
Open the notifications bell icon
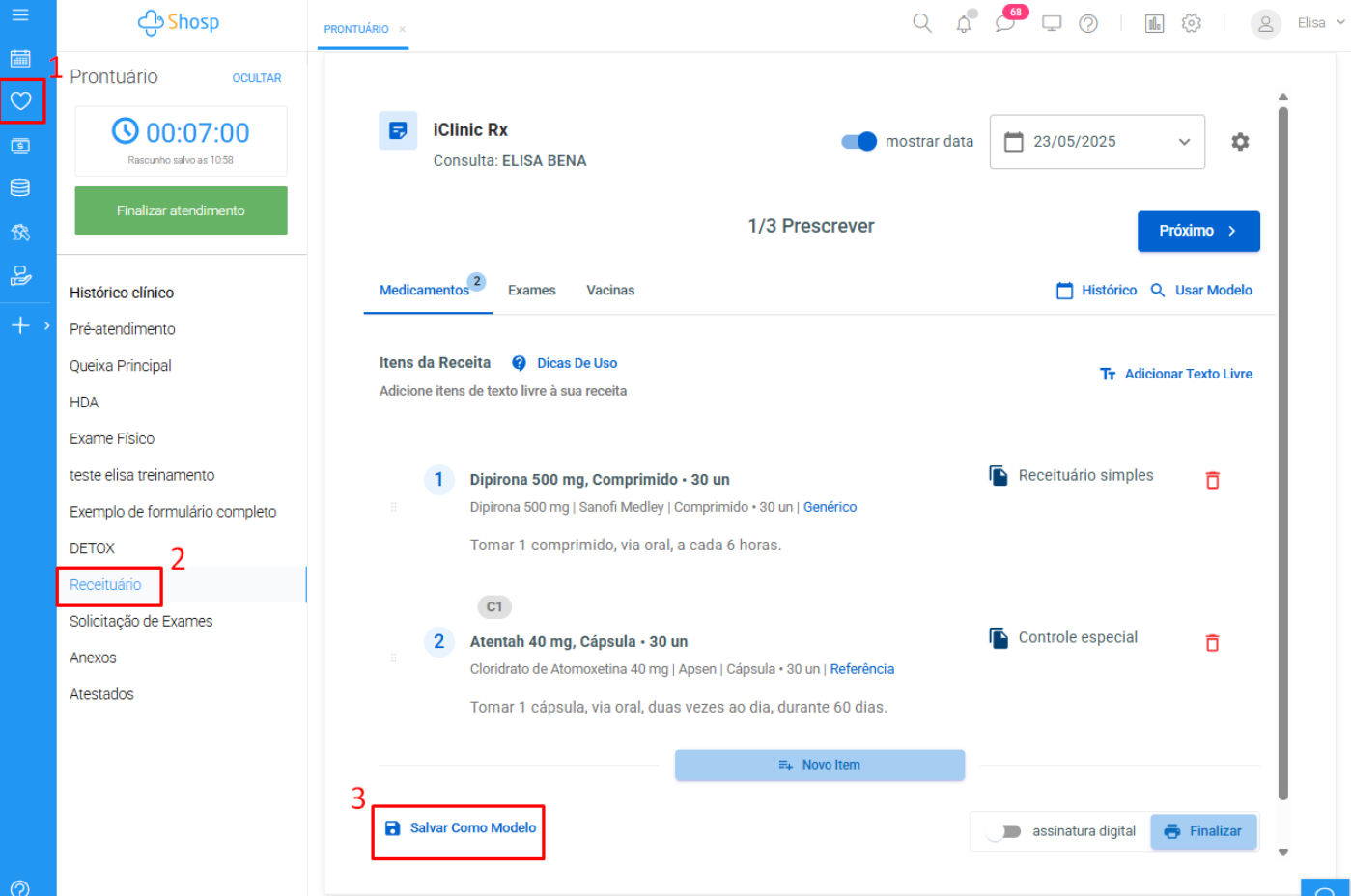click(x=964, y=24)
